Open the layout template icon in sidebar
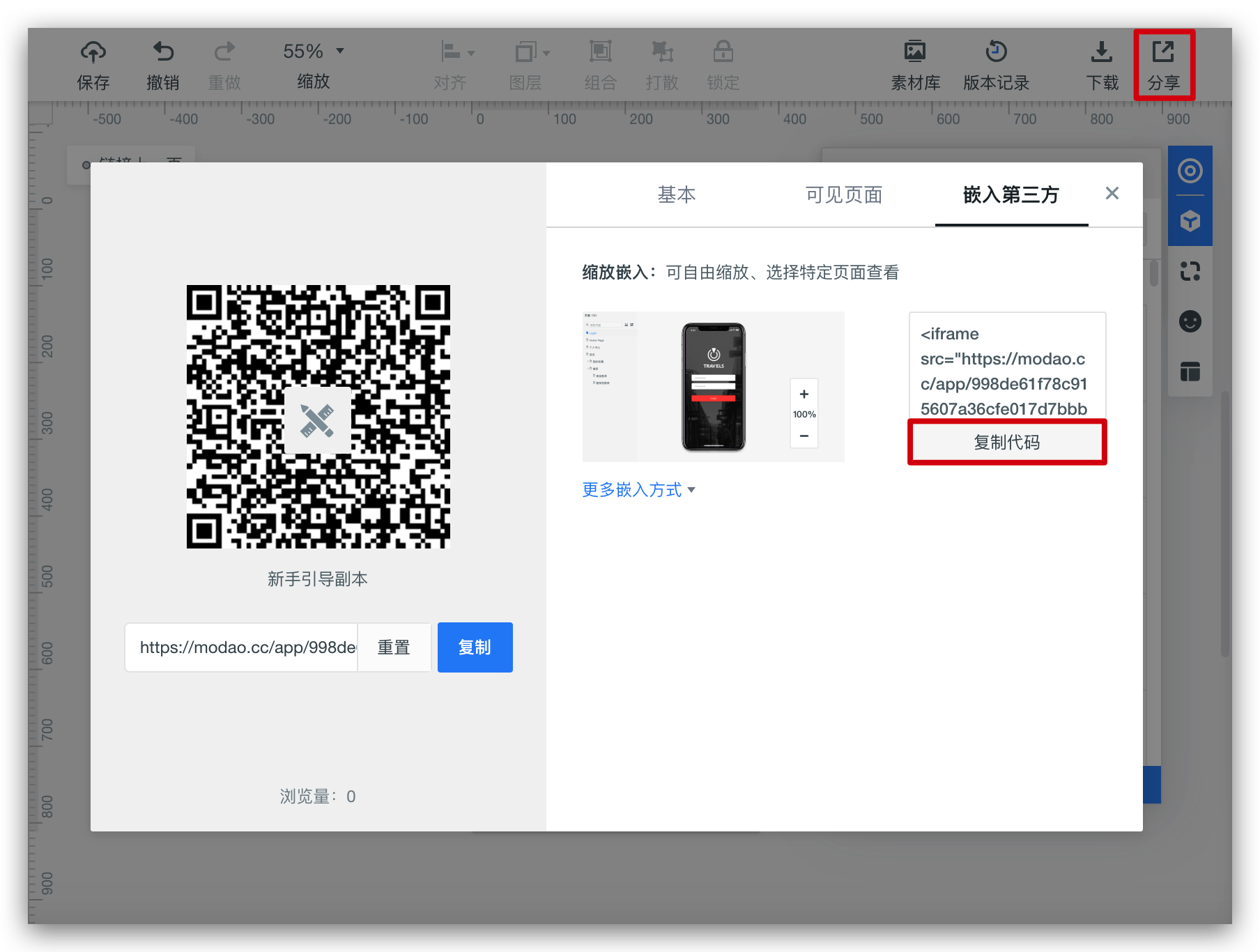Image resolution: width=1260 pixels, height=952 pixels. coord(1190,371)
